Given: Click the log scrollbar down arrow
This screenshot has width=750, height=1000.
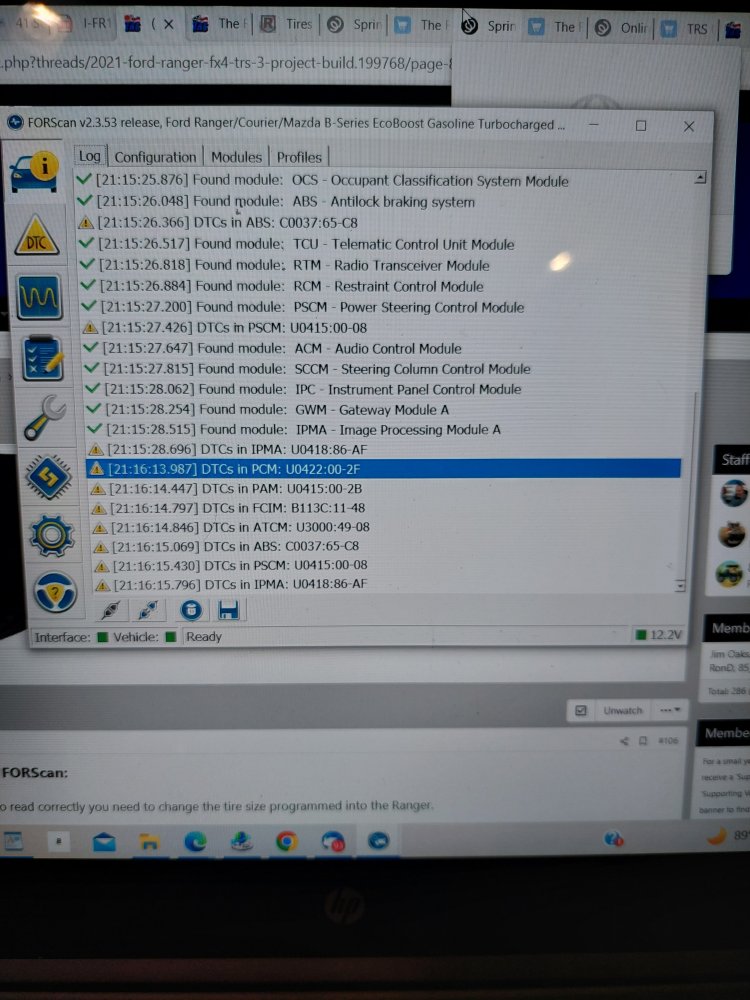Looking at the screenshot, I should click(680, 585).
